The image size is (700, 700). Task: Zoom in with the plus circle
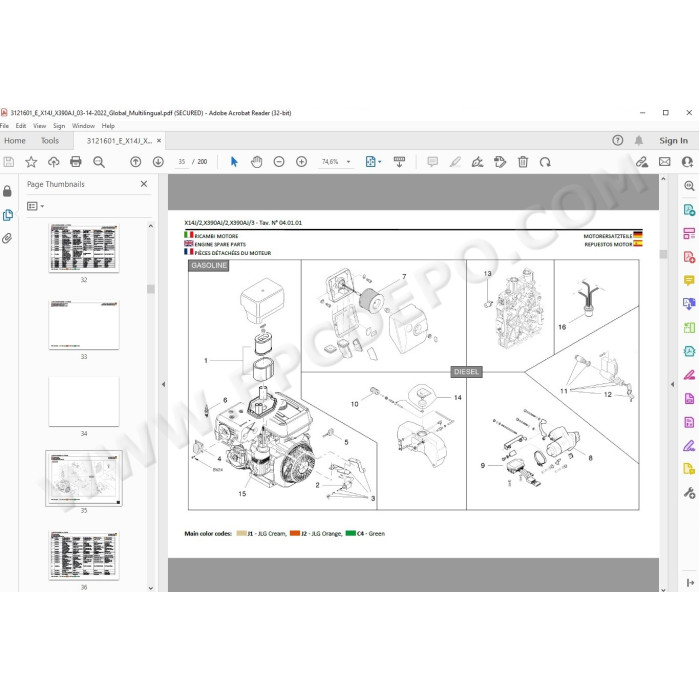pyautogui.click(x=301, y=162)
